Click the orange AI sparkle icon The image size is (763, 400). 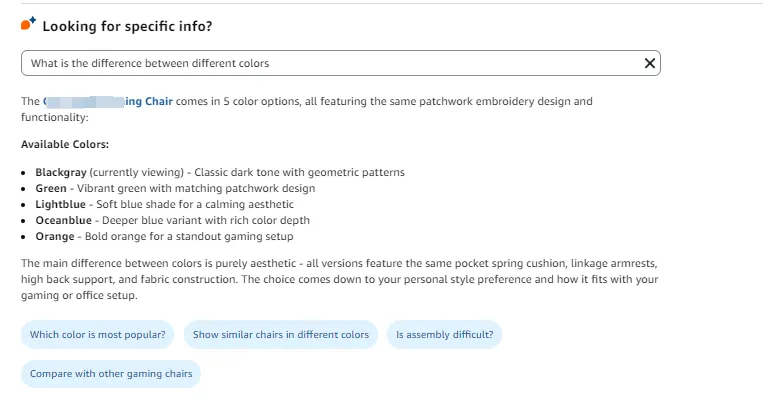pyautogui.click(x=28, y=24)
